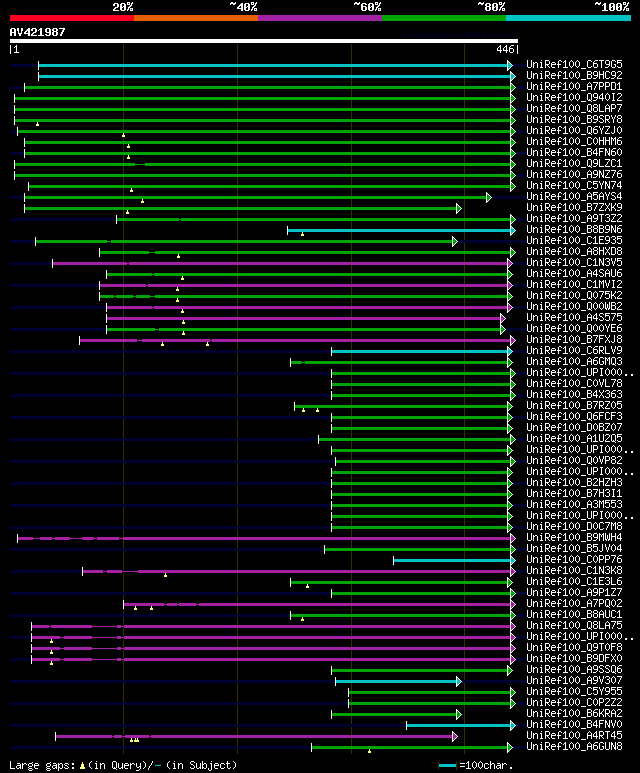Select hit label UniRef100_A7PPD1
640x773 pixels.
(x=574, y=86)
